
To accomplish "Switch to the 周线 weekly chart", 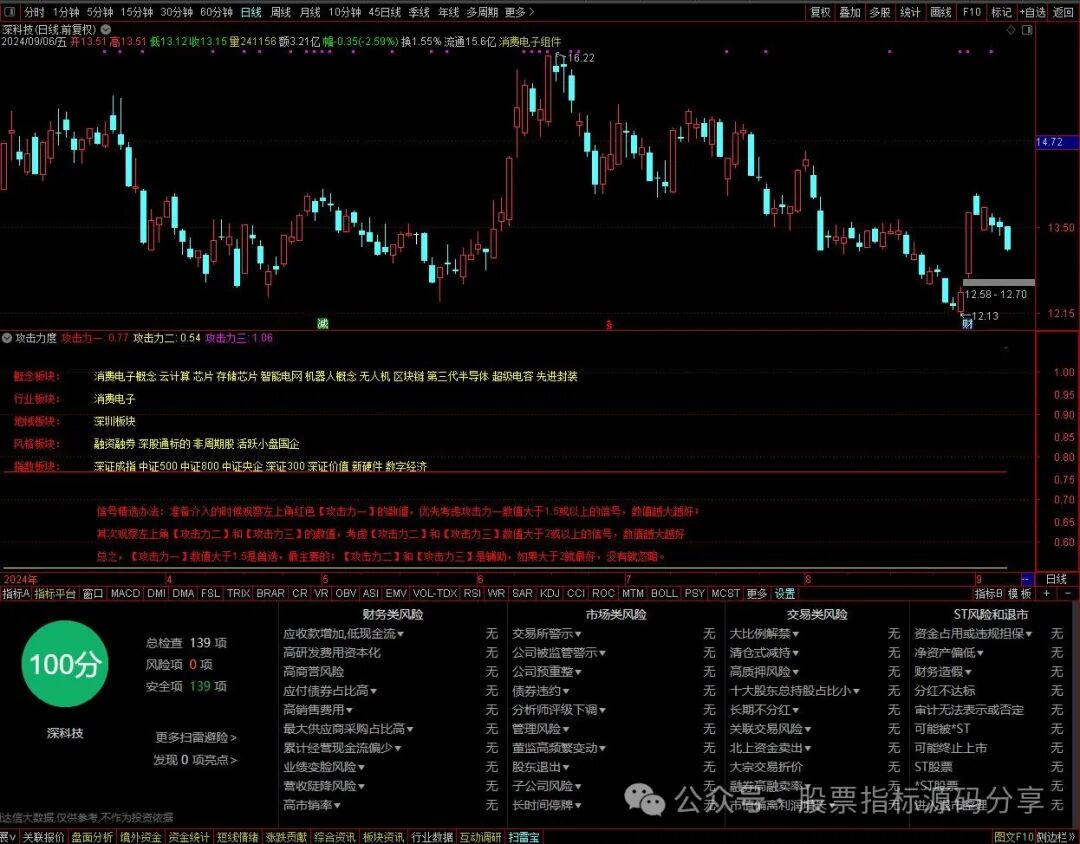I will 281,12.
